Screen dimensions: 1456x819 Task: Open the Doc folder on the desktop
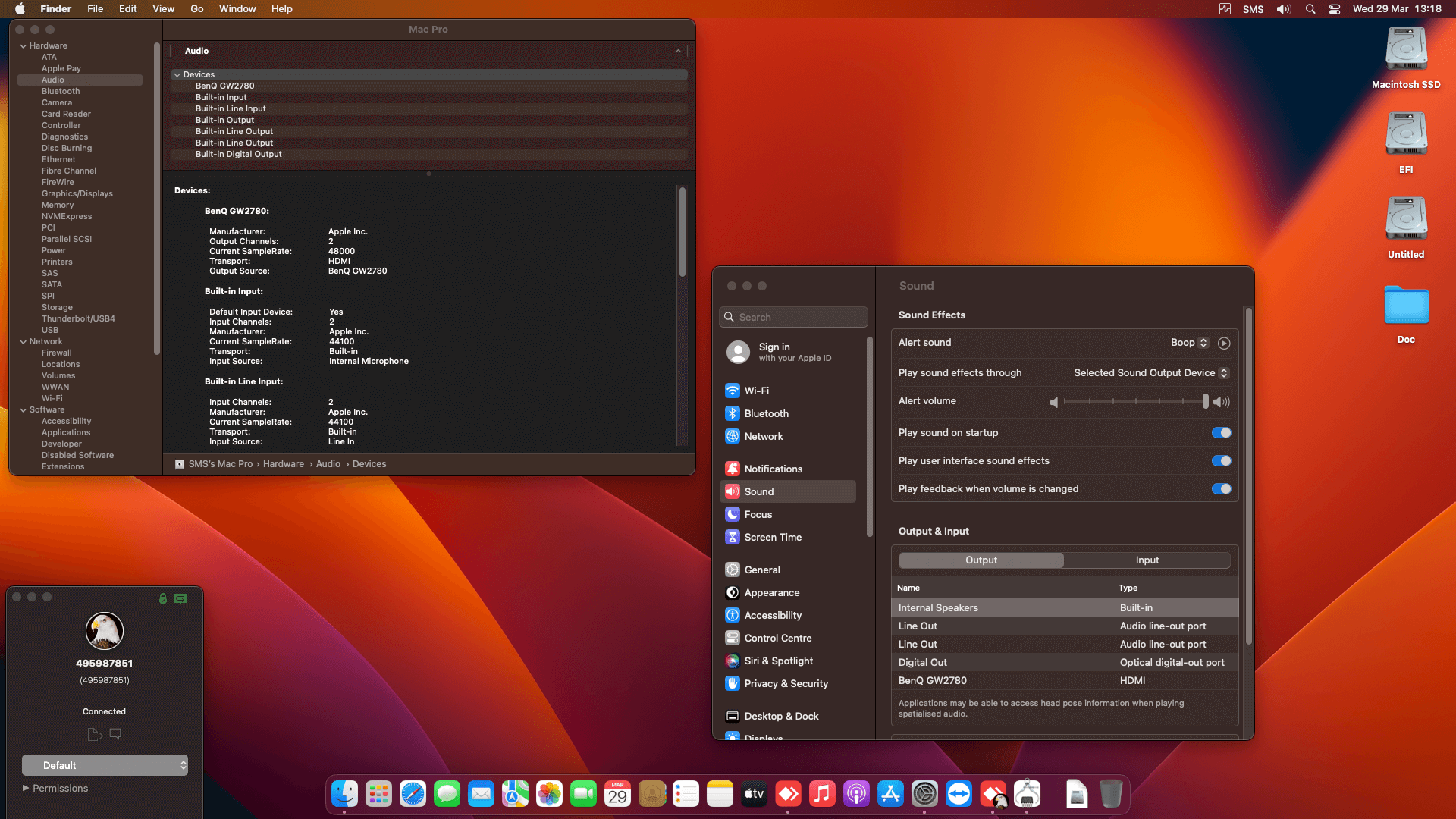click(1406, 313)
